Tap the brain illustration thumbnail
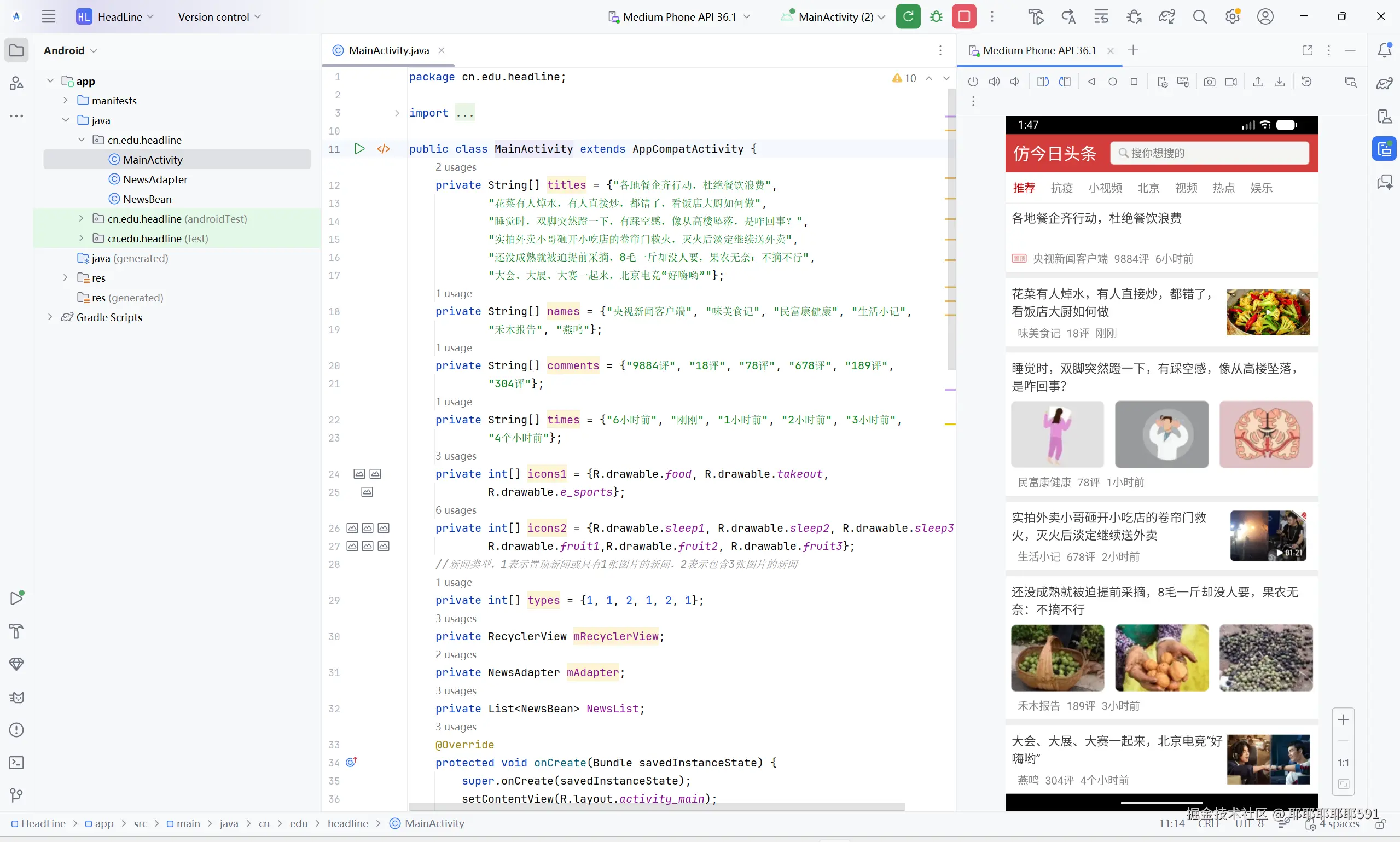 tap(1265, 434)
